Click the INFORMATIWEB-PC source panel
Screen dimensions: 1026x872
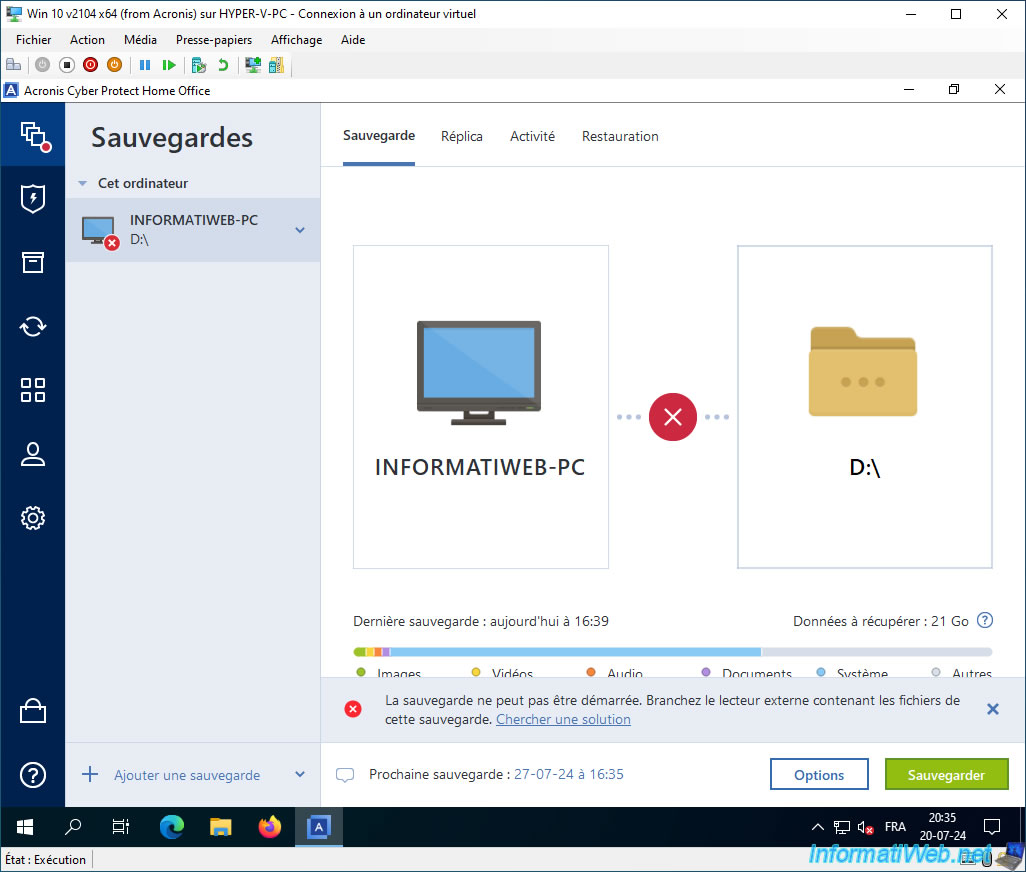pos(481,407)
